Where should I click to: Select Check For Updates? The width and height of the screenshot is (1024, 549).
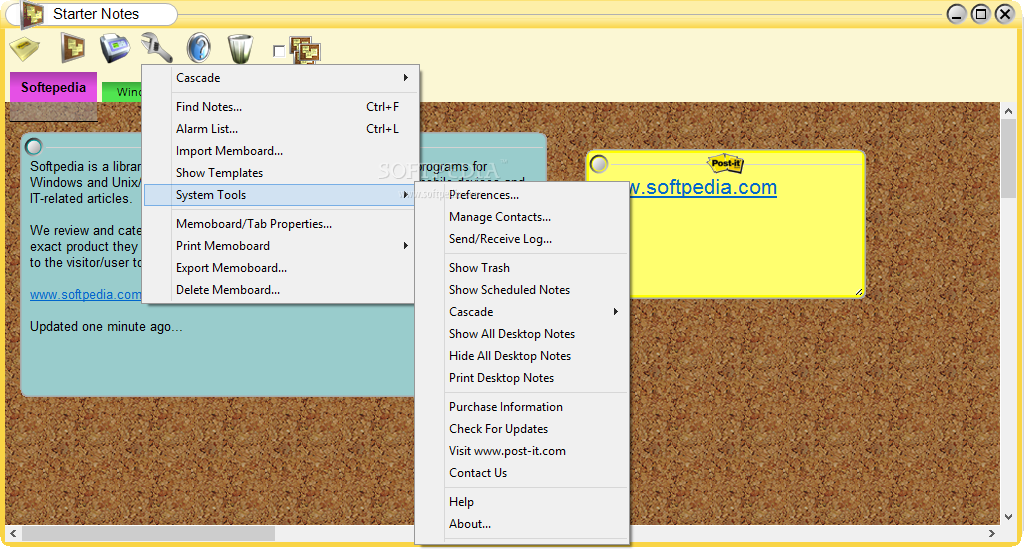(x=522, y=429)
